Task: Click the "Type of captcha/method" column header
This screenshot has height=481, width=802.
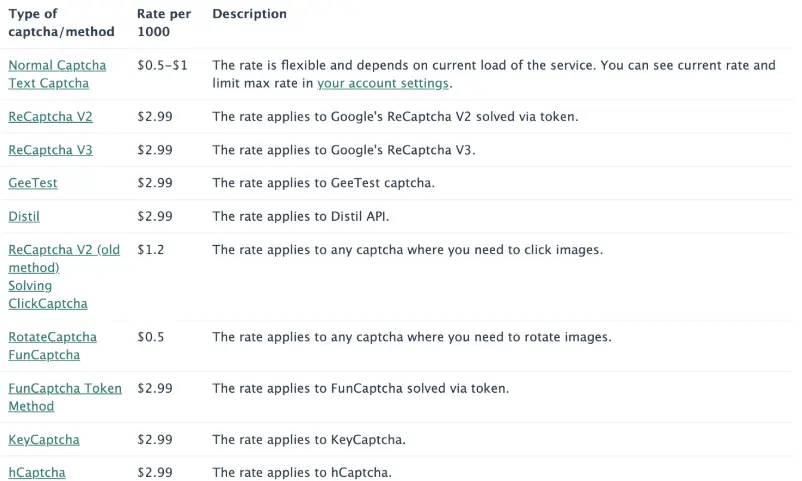Action: point(61,23)
